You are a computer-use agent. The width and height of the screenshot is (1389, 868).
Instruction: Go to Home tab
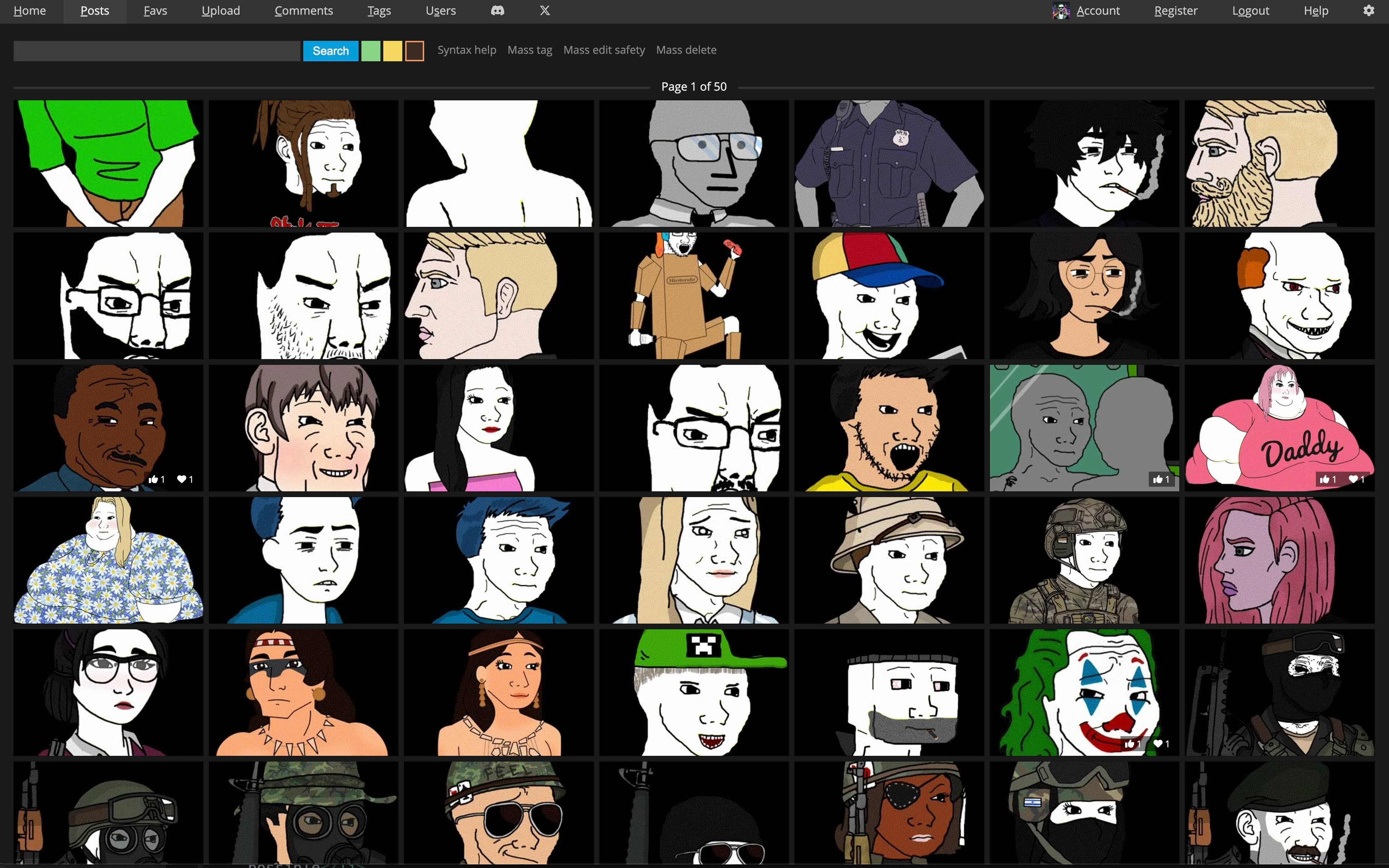[x=29, y=11]
